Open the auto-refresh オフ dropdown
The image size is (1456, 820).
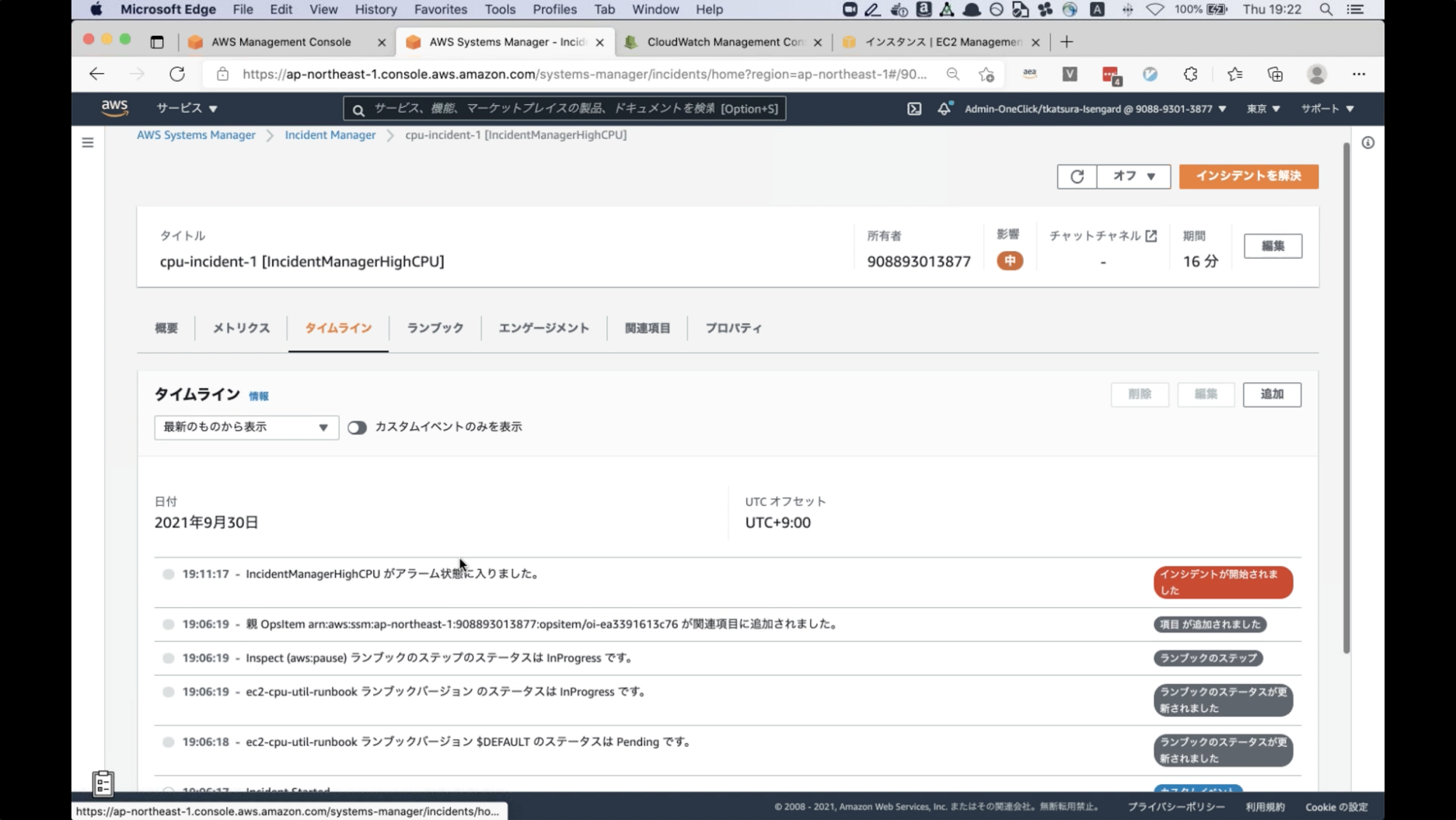pyautogui.click(x=1133, y=176)
